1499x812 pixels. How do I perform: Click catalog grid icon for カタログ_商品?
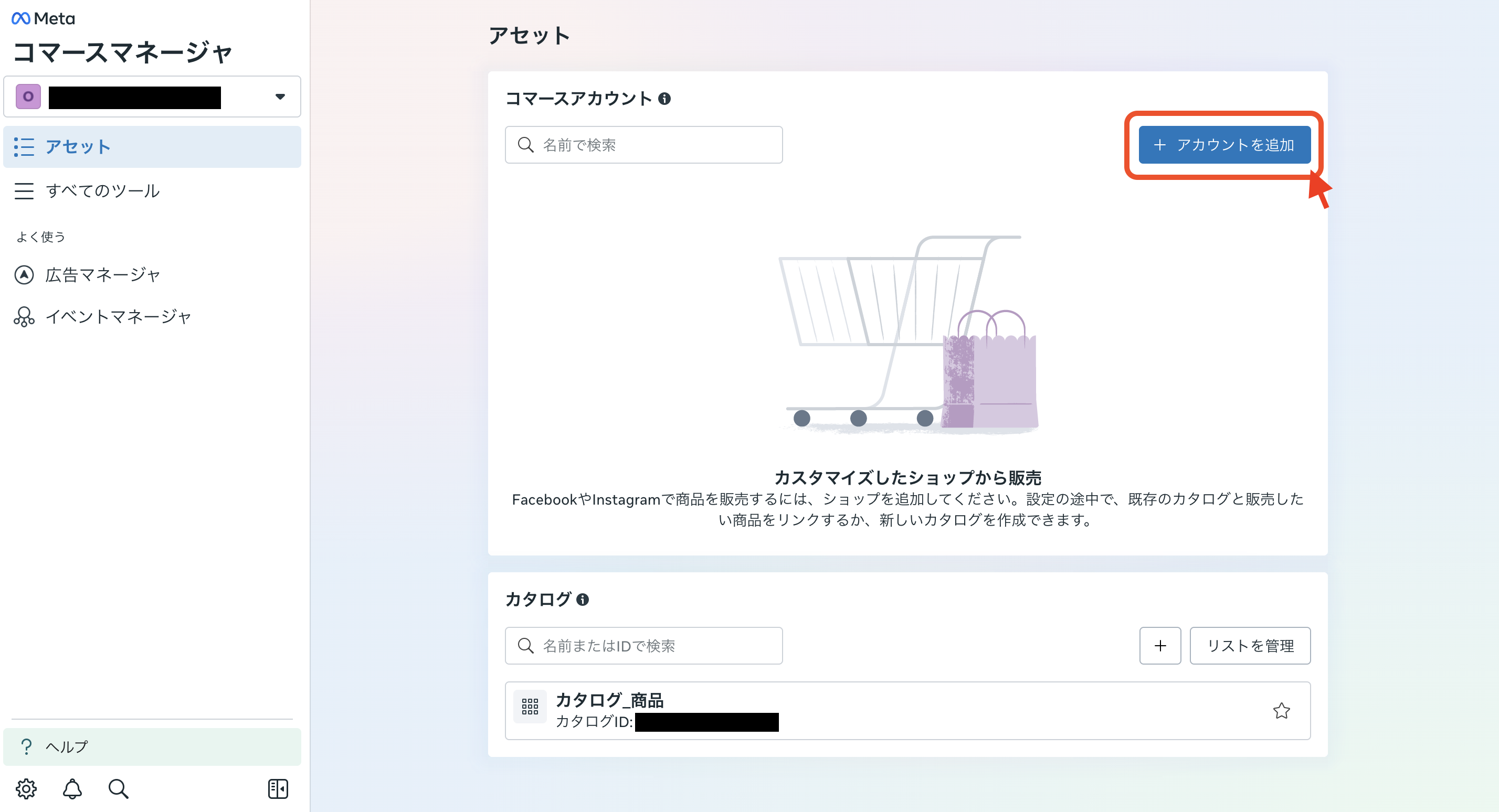pyautogui.click(x=530, y=707)
